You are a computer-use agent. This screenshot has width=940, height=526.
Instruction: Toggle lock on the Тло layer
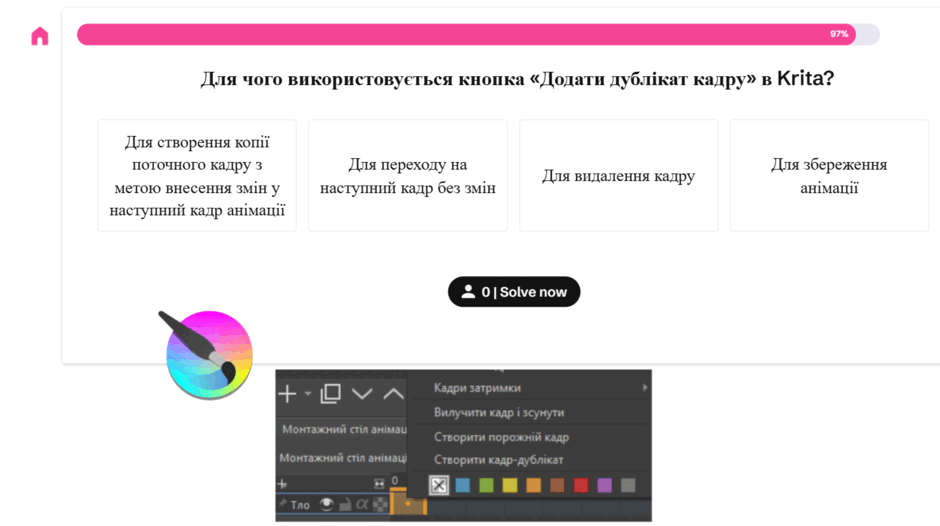coord(345,504)
